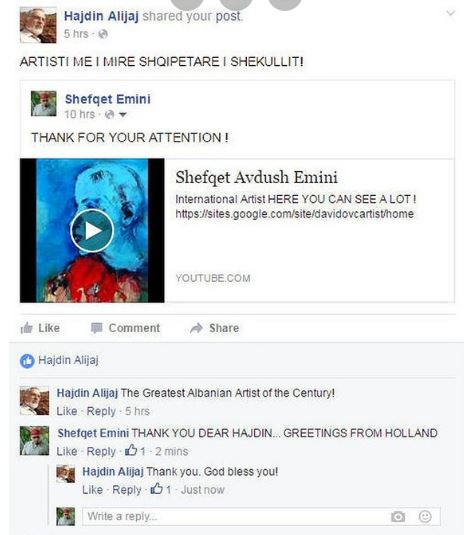This screenshot has height=535, width=464.
Task: Open audience selector arrow under Shefqet Emini
Action: coord(123,115)
